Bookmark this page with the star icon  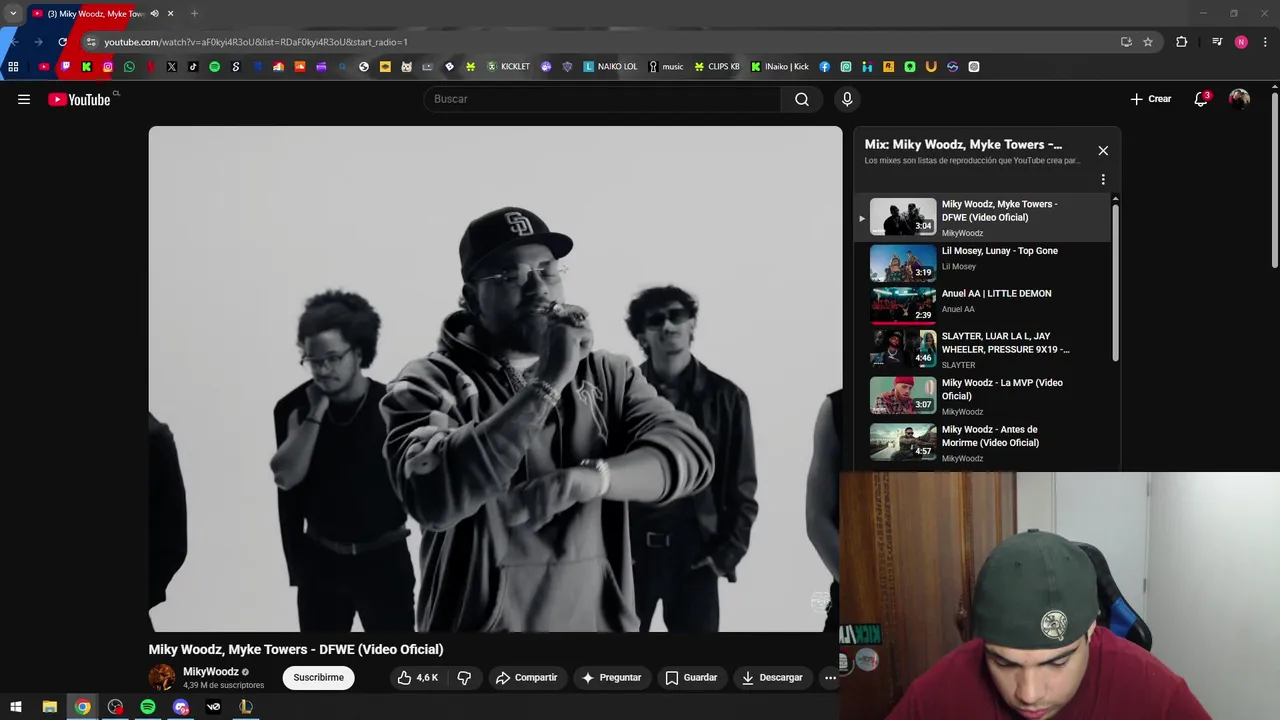1148,42
